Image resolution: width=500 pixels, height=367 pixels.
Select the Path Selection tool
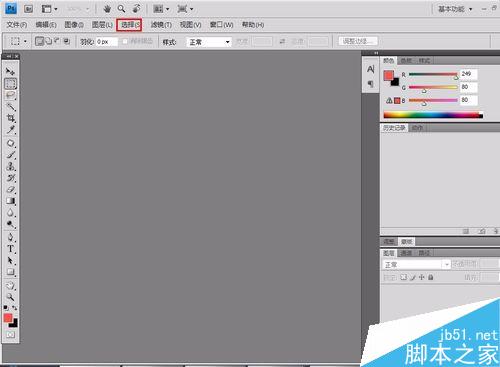point(10,260)
